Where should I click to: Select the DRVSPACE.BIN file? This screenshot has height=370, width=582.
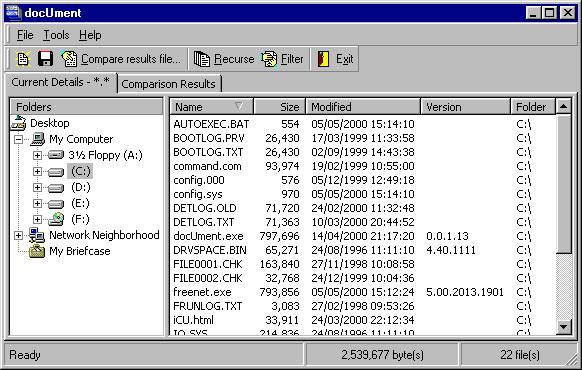pos(210,251)
